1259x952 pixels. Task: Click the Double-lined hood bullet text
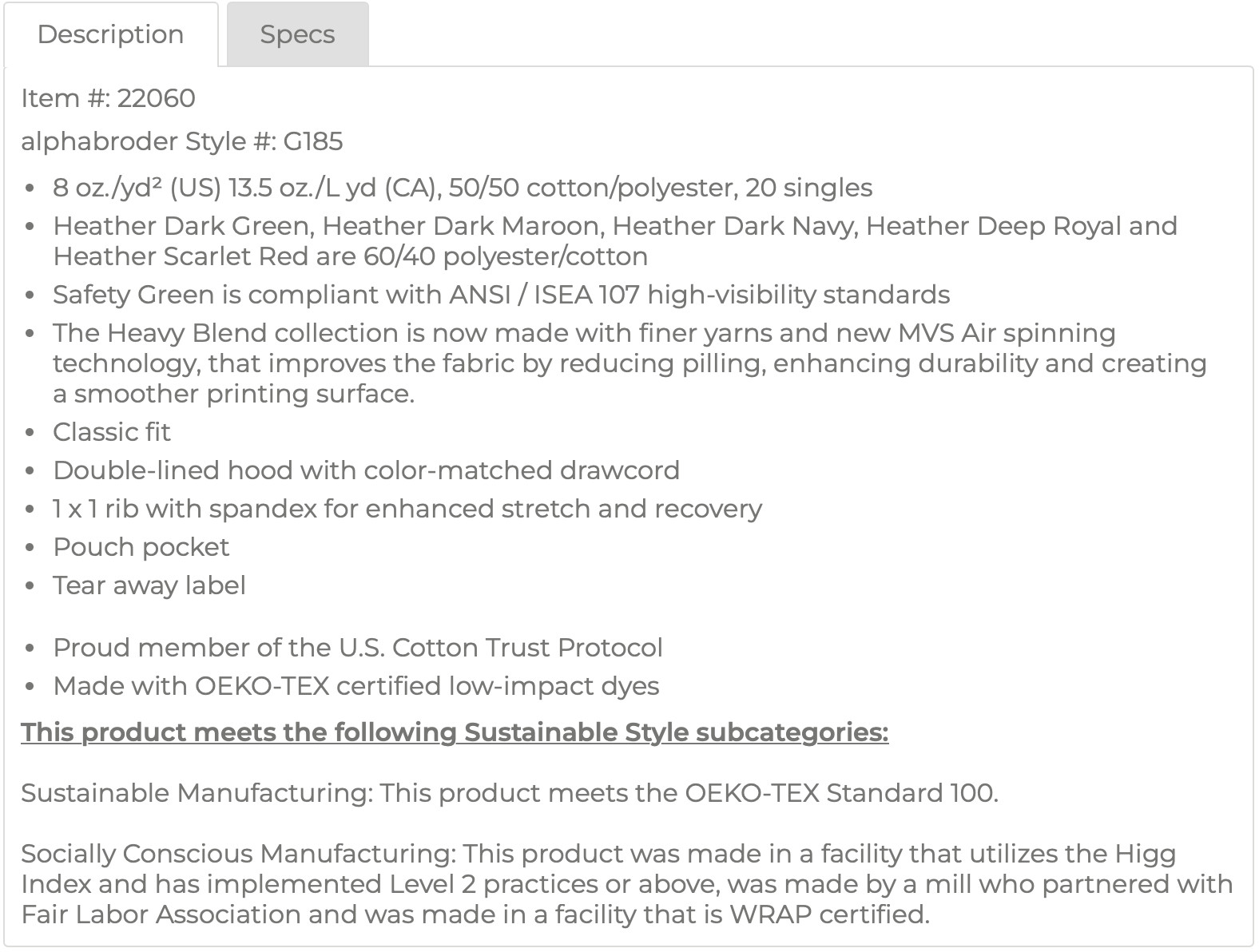pyautogui.click(x=366, y=470)
